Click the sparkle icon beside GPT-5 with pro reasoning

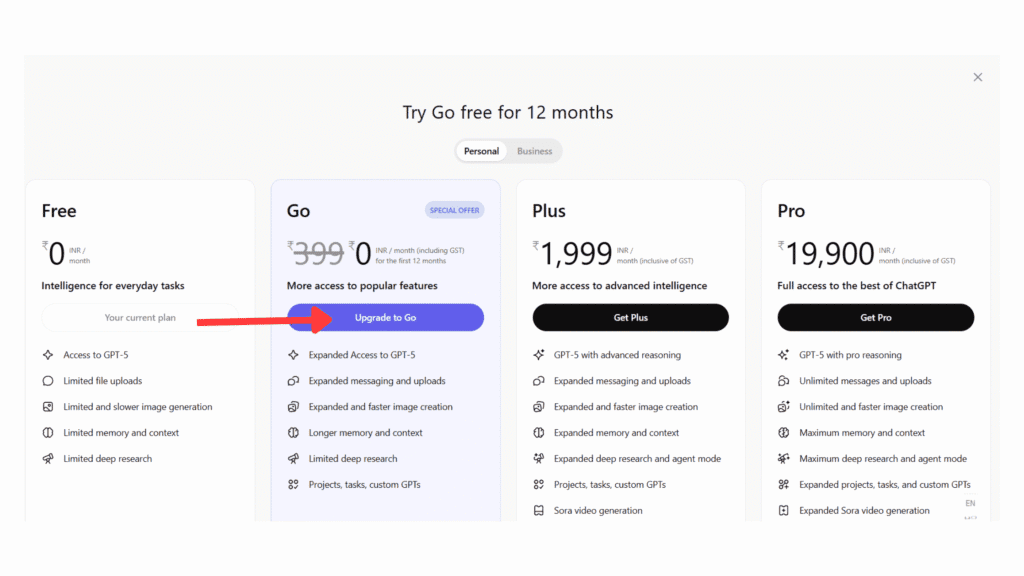pyautogui.click(x=784, y=355)
